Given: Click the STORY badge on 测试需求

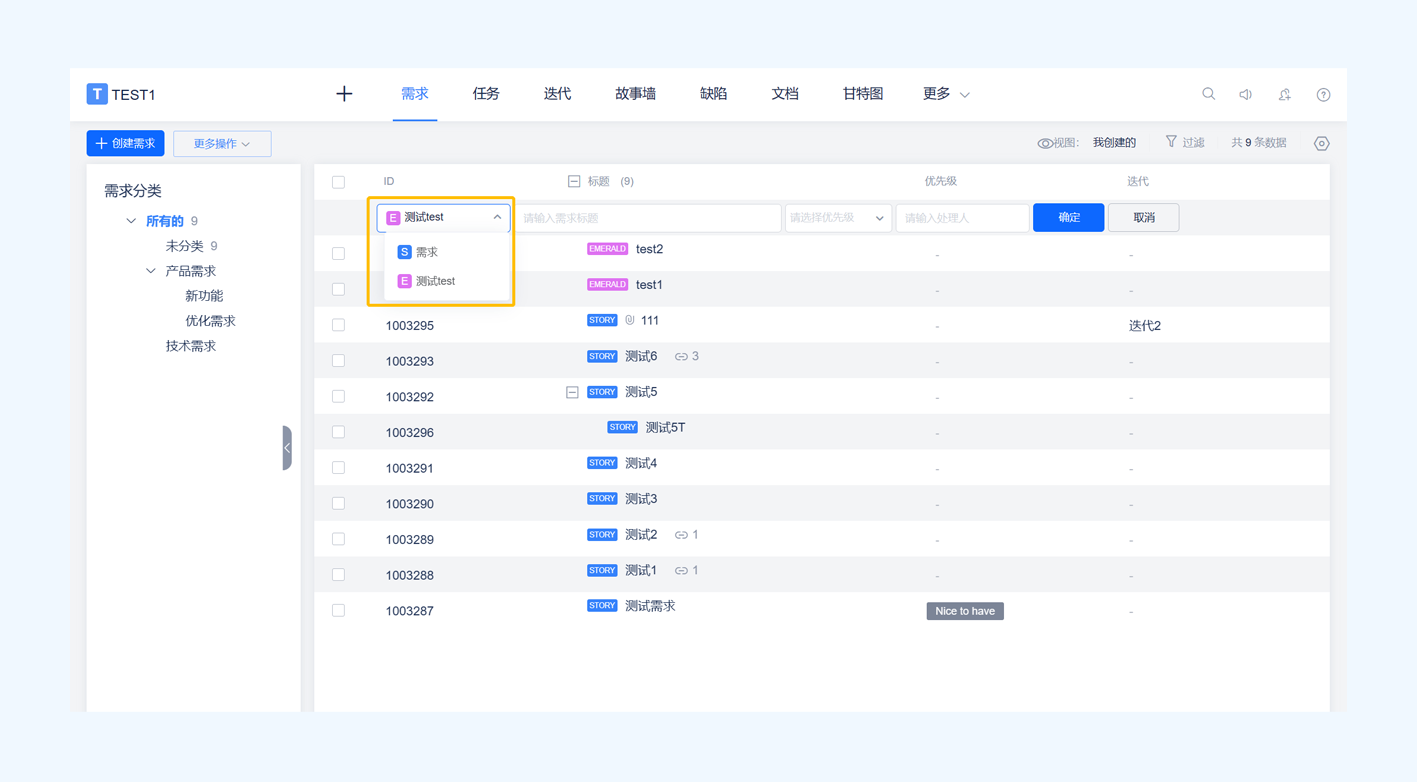Looking at the screenshot, I should tap(602, 606).
